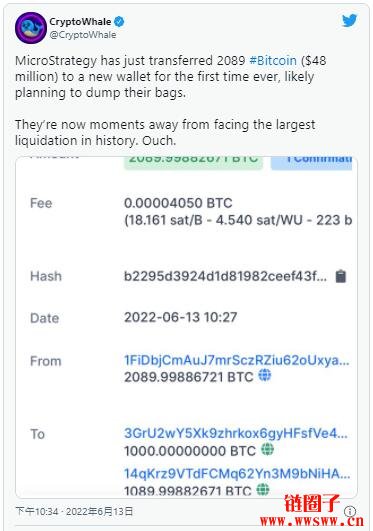Open the #Bitcoin hashtag link
This screenshot has height=531, width=373.
pos(273,61)
